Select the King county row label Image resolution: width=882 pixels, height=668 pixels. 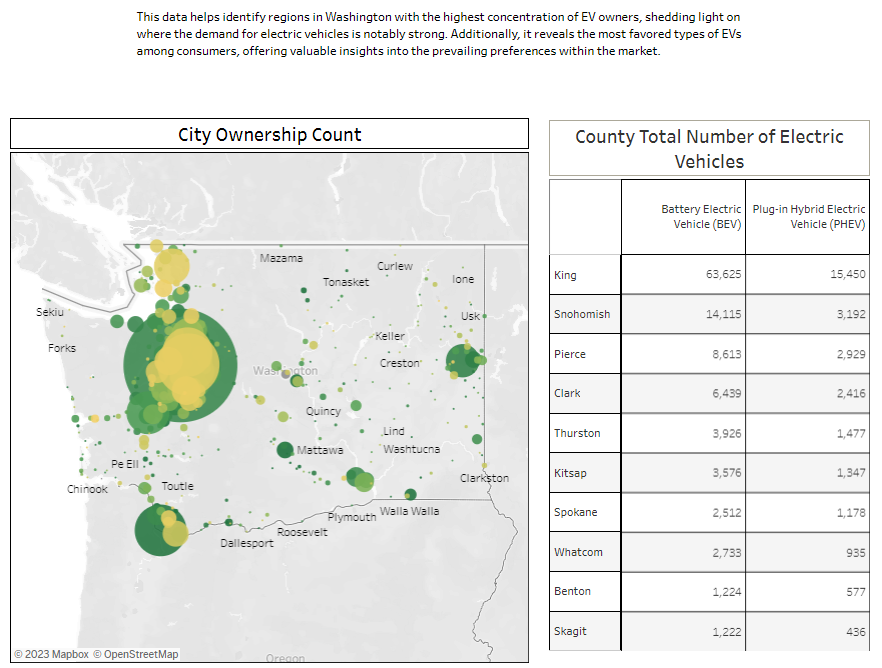565,275
